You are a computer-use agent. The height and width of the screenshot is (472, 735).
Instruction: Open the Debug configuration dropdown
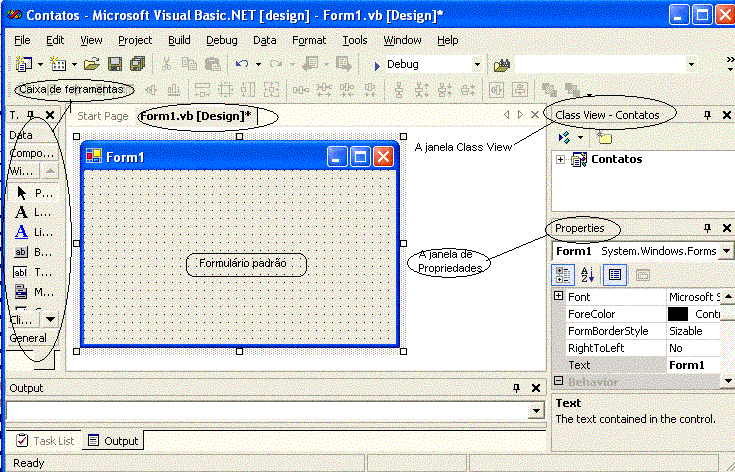477,65
